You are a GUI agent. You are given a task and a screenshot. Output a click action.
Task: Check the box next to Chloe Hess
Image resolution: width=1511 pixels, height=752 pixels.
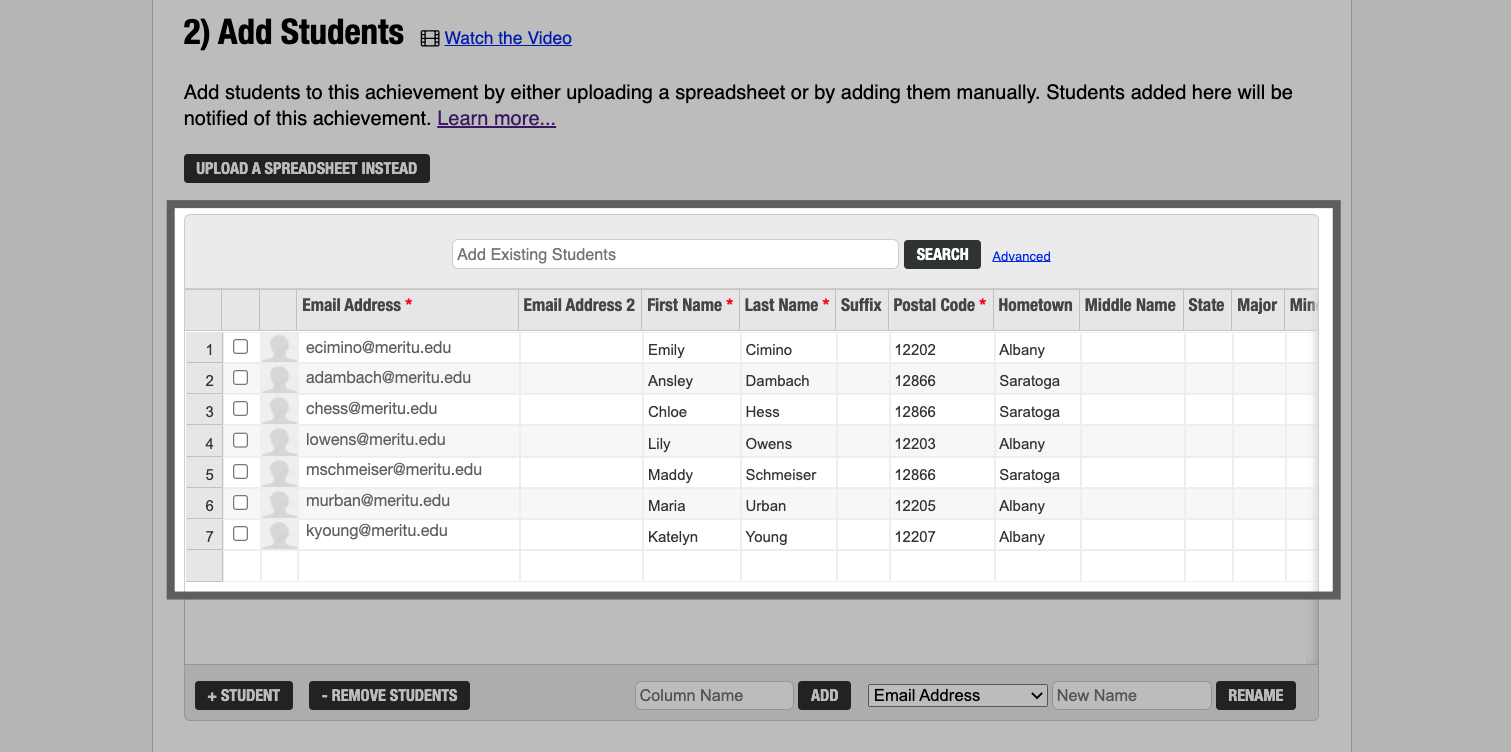(x=240, y=409)
